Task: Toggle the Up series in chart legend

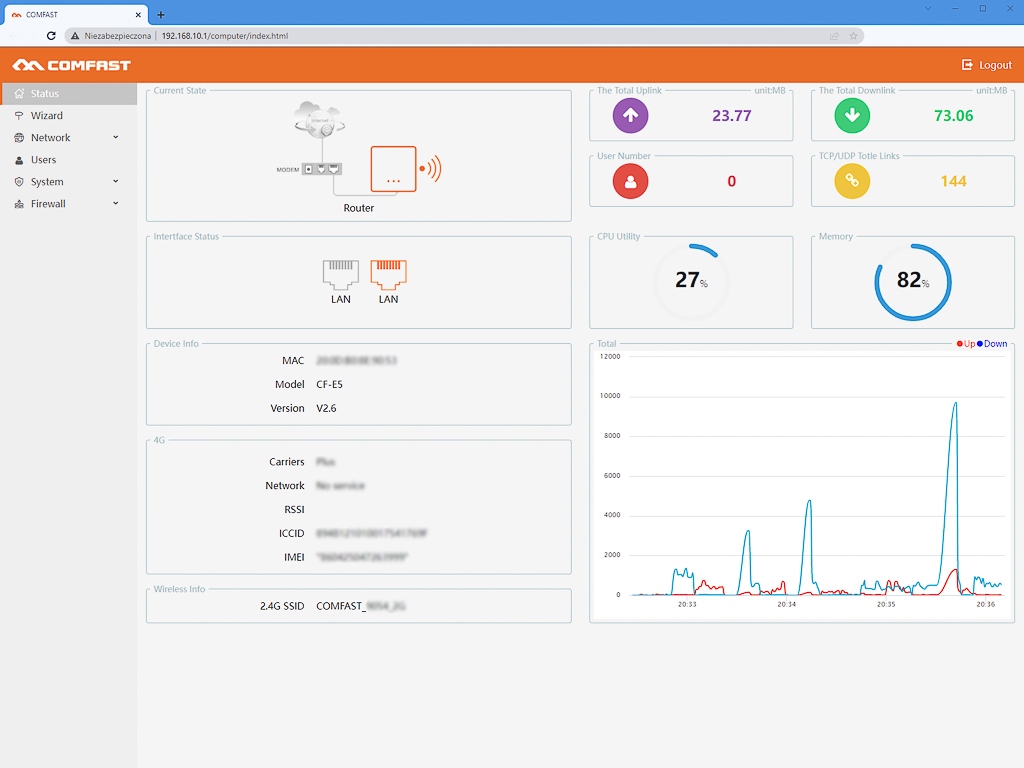Action: 965,344
